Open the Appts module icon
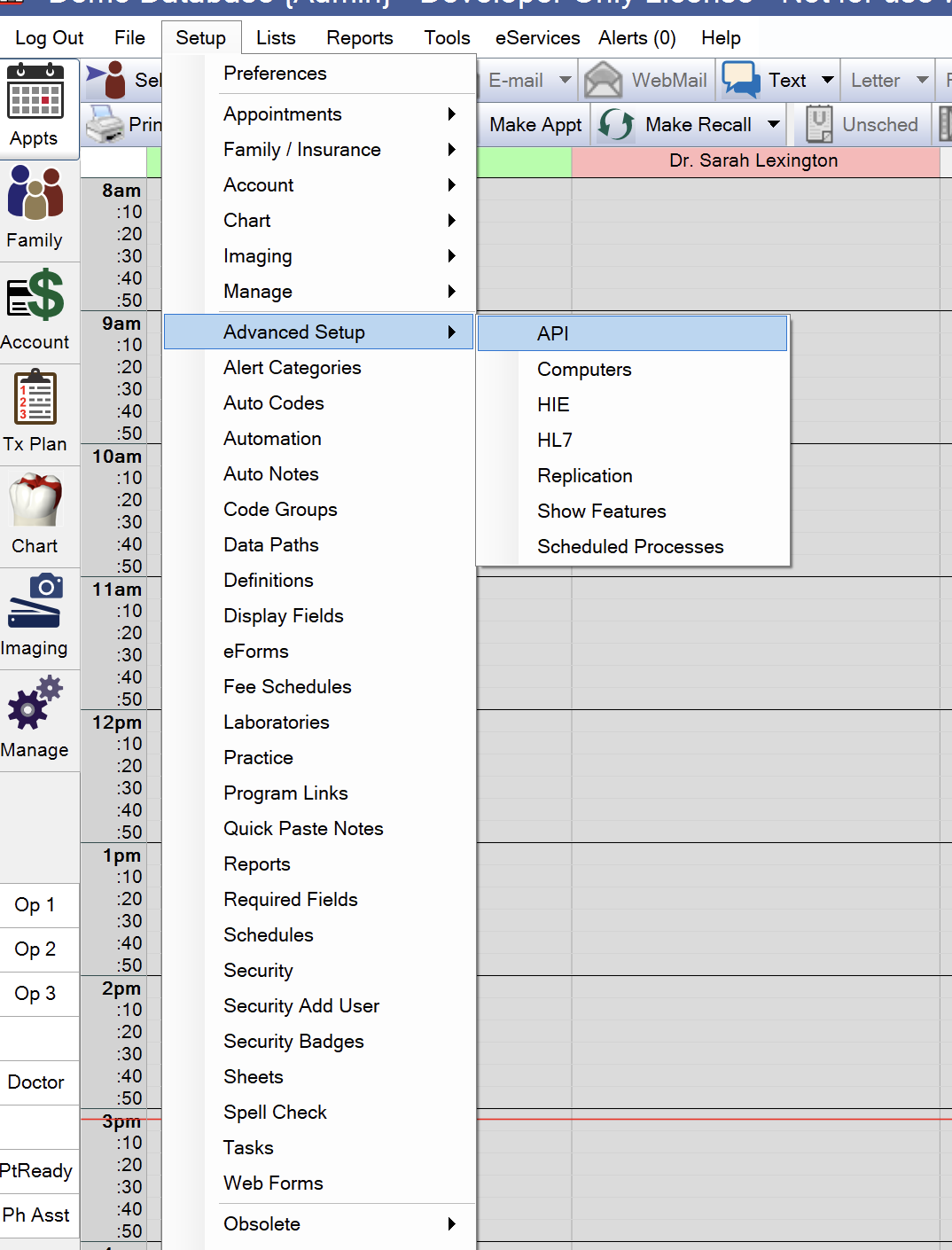The height and width of the screenshot is (1250, 952). click(x=35, y=91)
